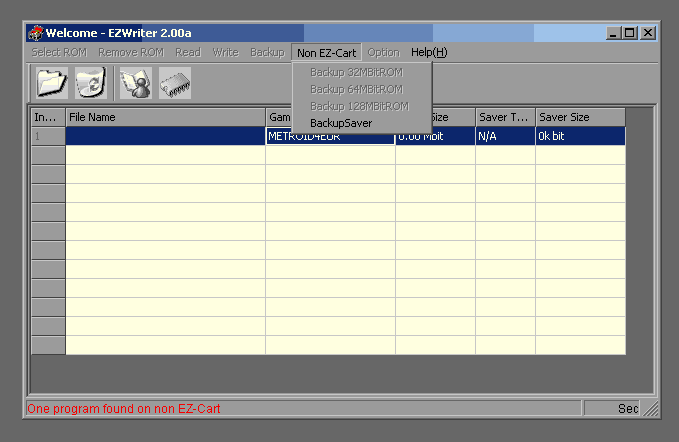Choose Backup 128MBitROM menu entry
679x442 pixels.
[362, 106]
